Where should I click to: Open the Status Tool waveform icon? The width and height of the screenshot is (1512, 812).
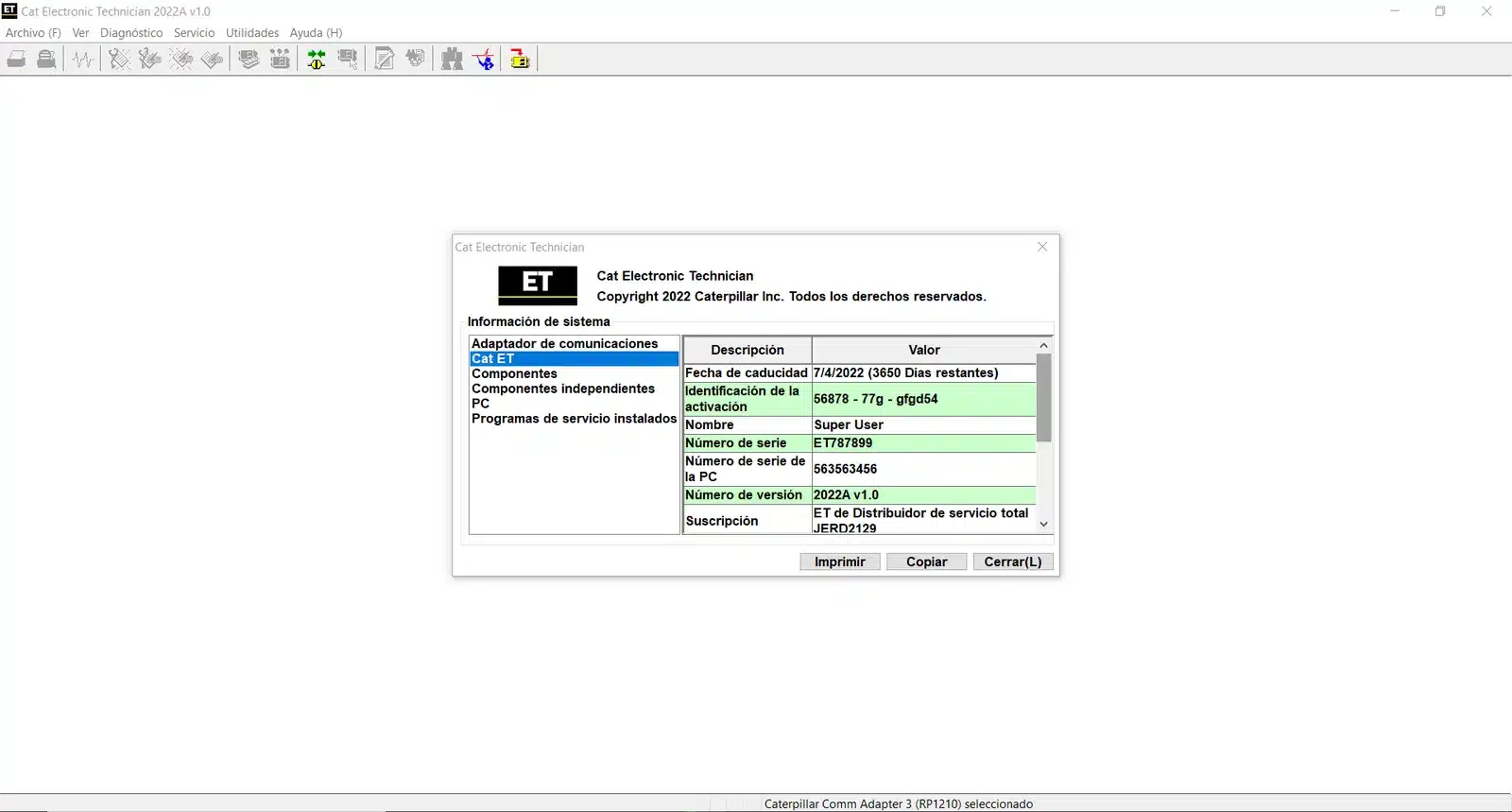(83, 60)
